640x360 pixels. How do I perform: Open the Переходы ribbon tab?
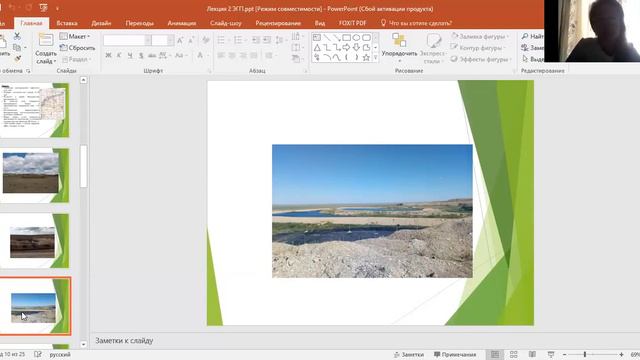pos(140,23)
